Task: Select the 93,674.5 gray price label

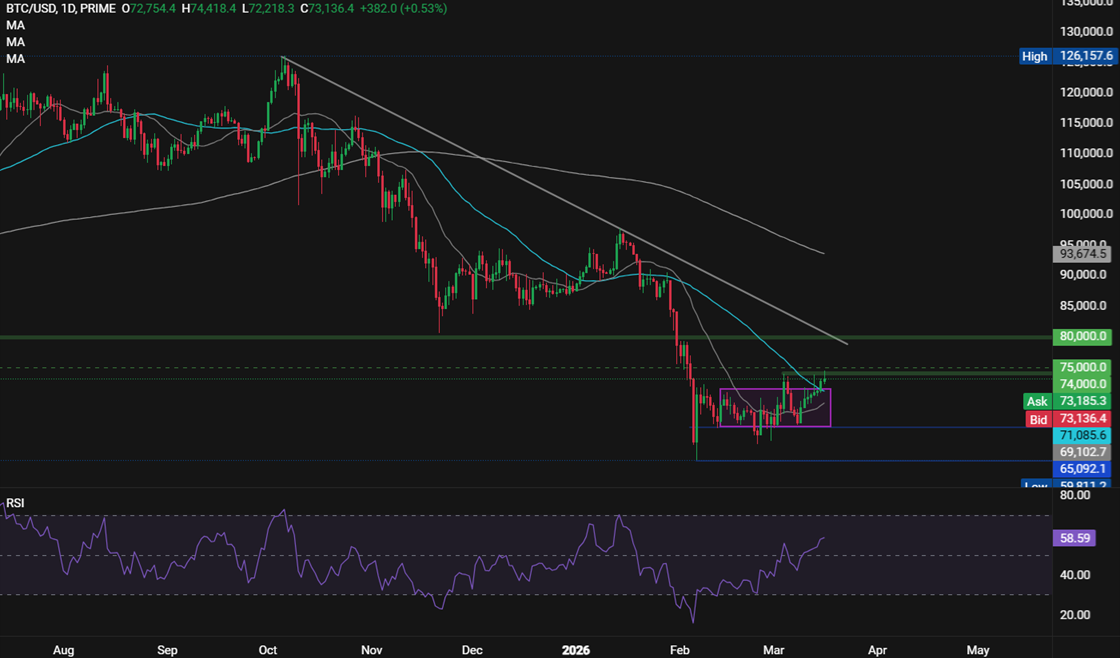Action: point(1082,254)
